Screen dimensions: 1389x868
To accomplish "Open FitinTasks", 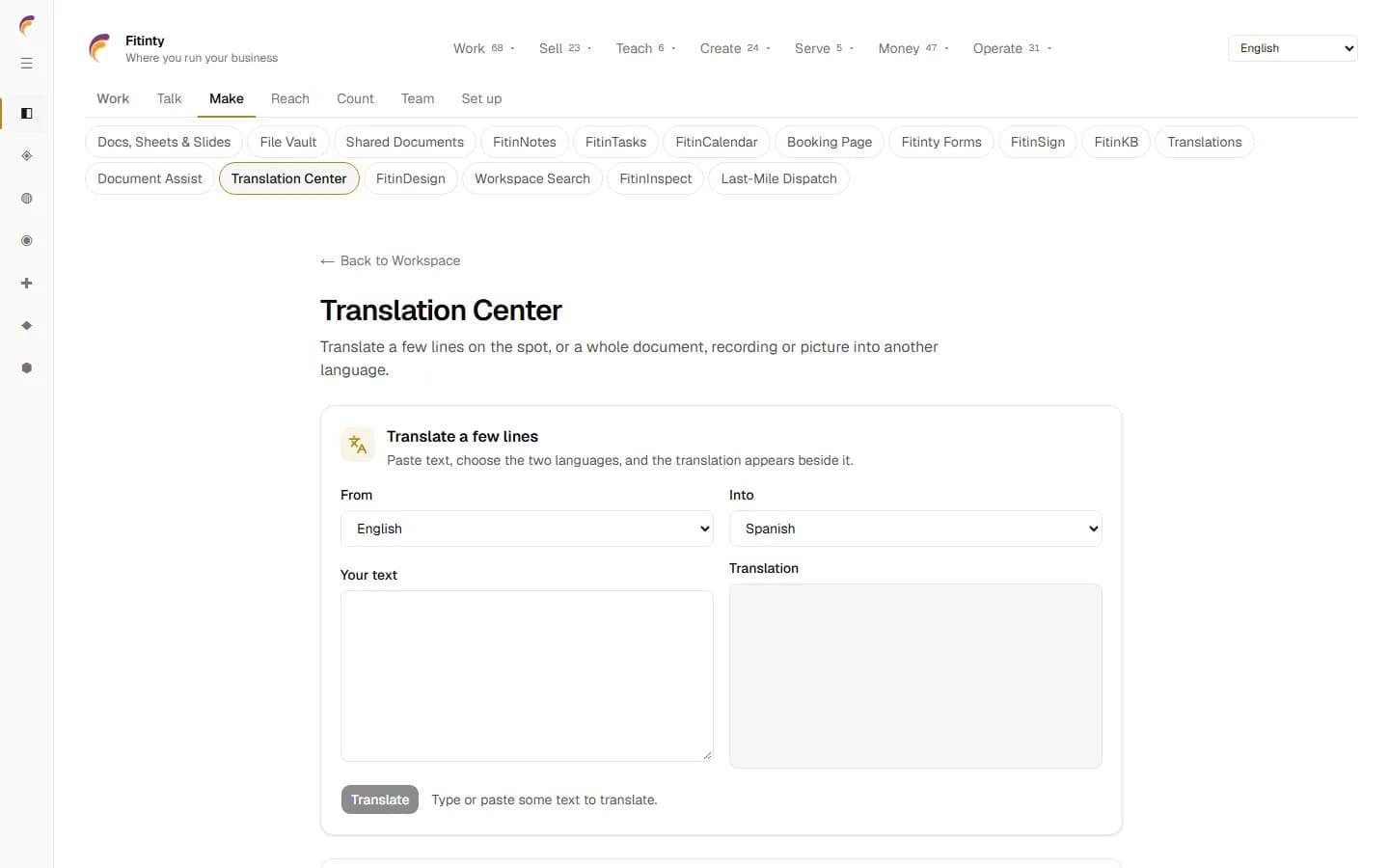I will tap(616, 142).
